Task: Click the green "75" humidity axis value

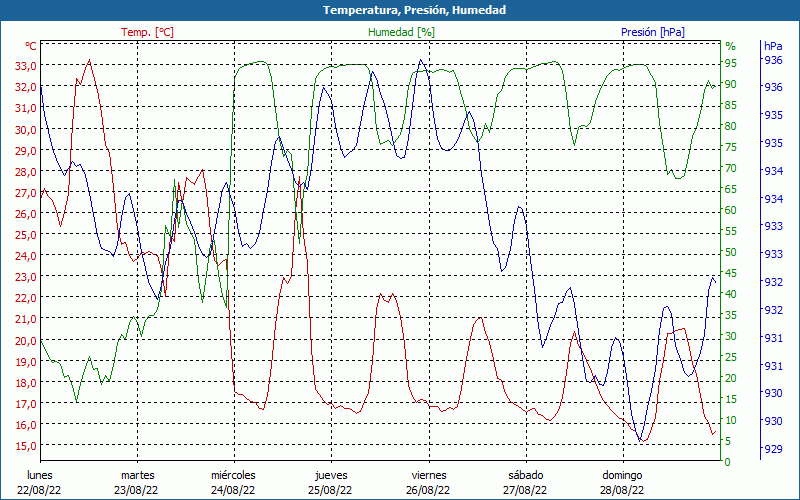Action: click(x=731, y=147)
